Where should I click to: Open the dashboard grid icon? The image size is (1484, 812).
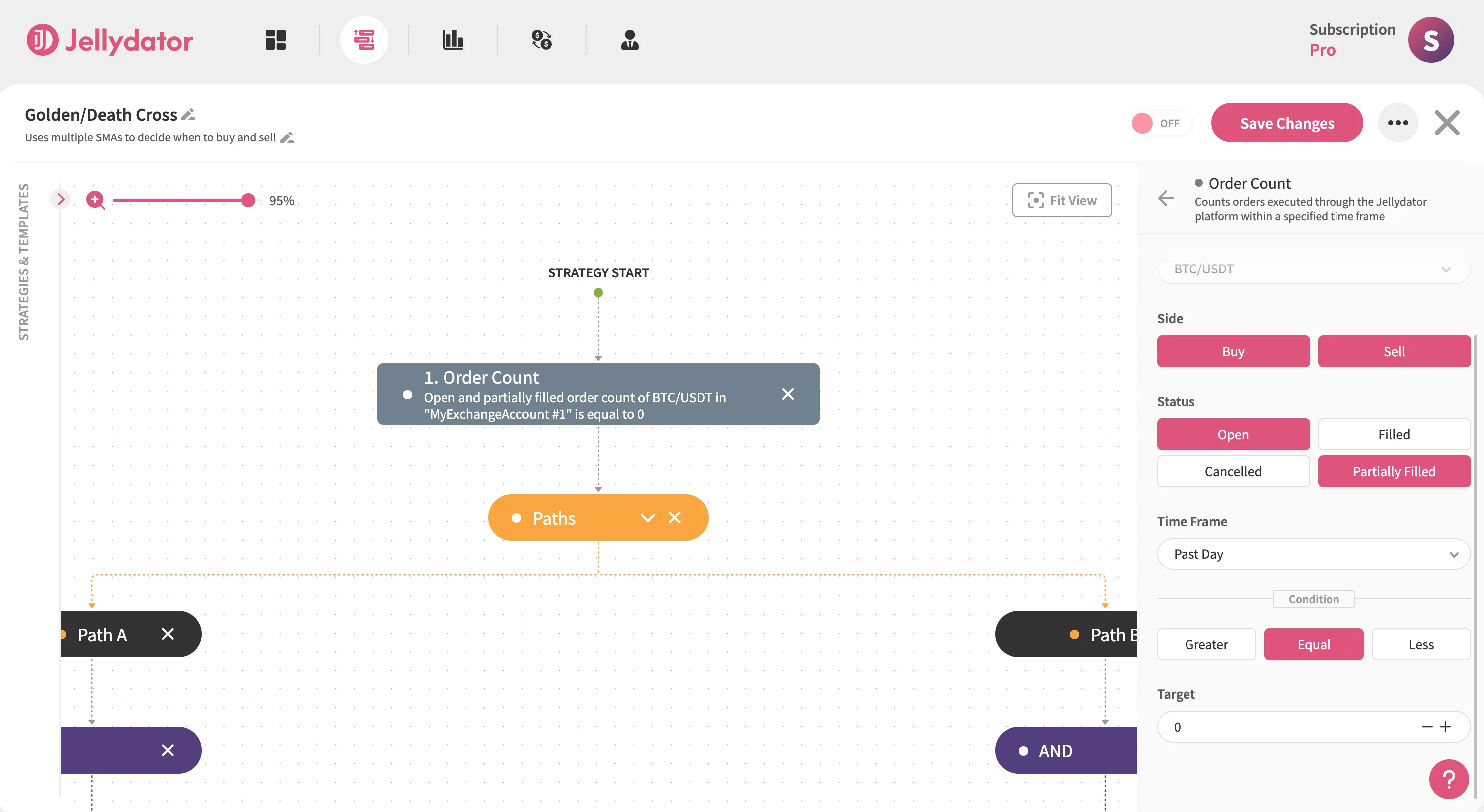pyautogui.click(x=276, y=40)
